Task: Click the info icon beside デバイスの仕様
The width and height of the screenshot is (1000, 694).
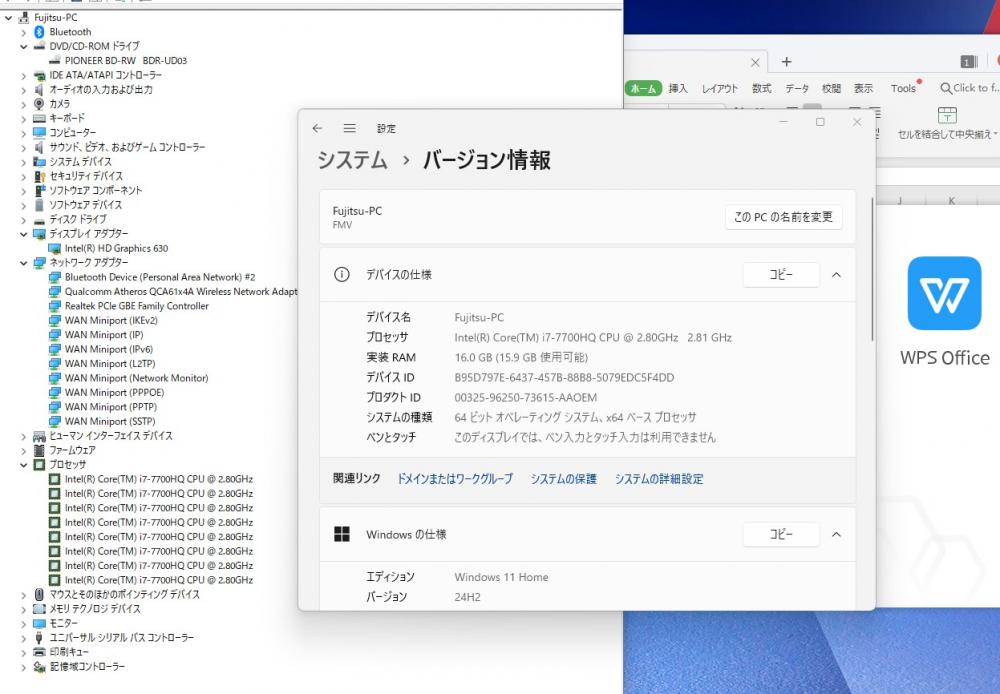Action: [x=342, y=275]
